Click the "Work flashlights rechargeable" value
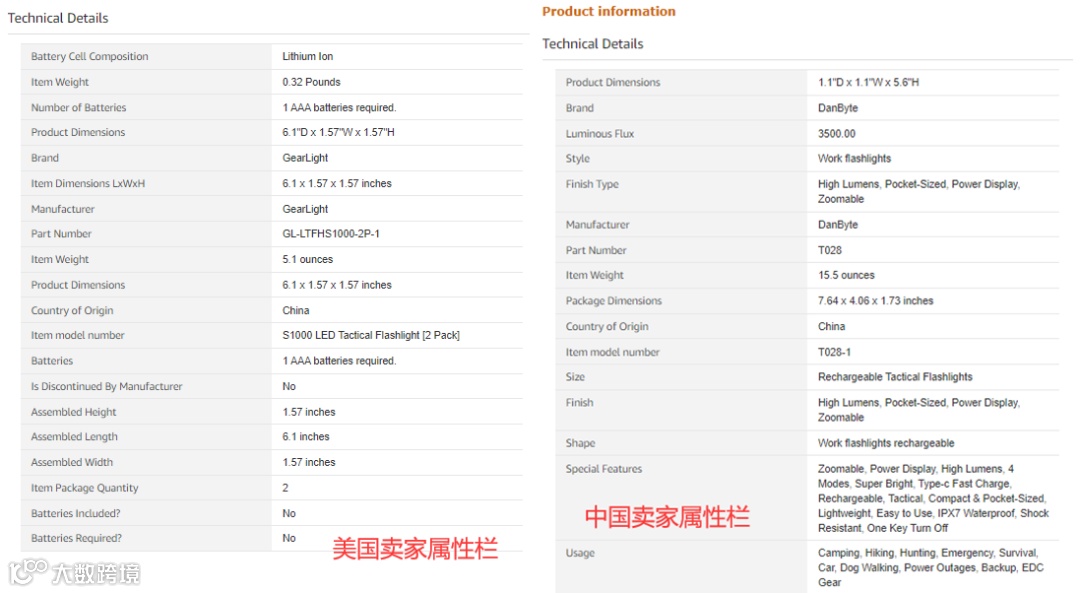 tap(886, 443)
